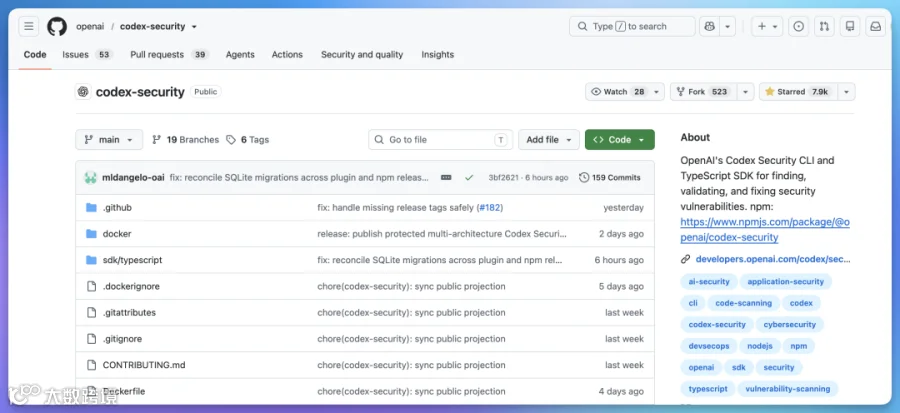Open the issues icon in top bar
Image resolution: width=900 pixels, height=413 pixels.
point(798,26)
